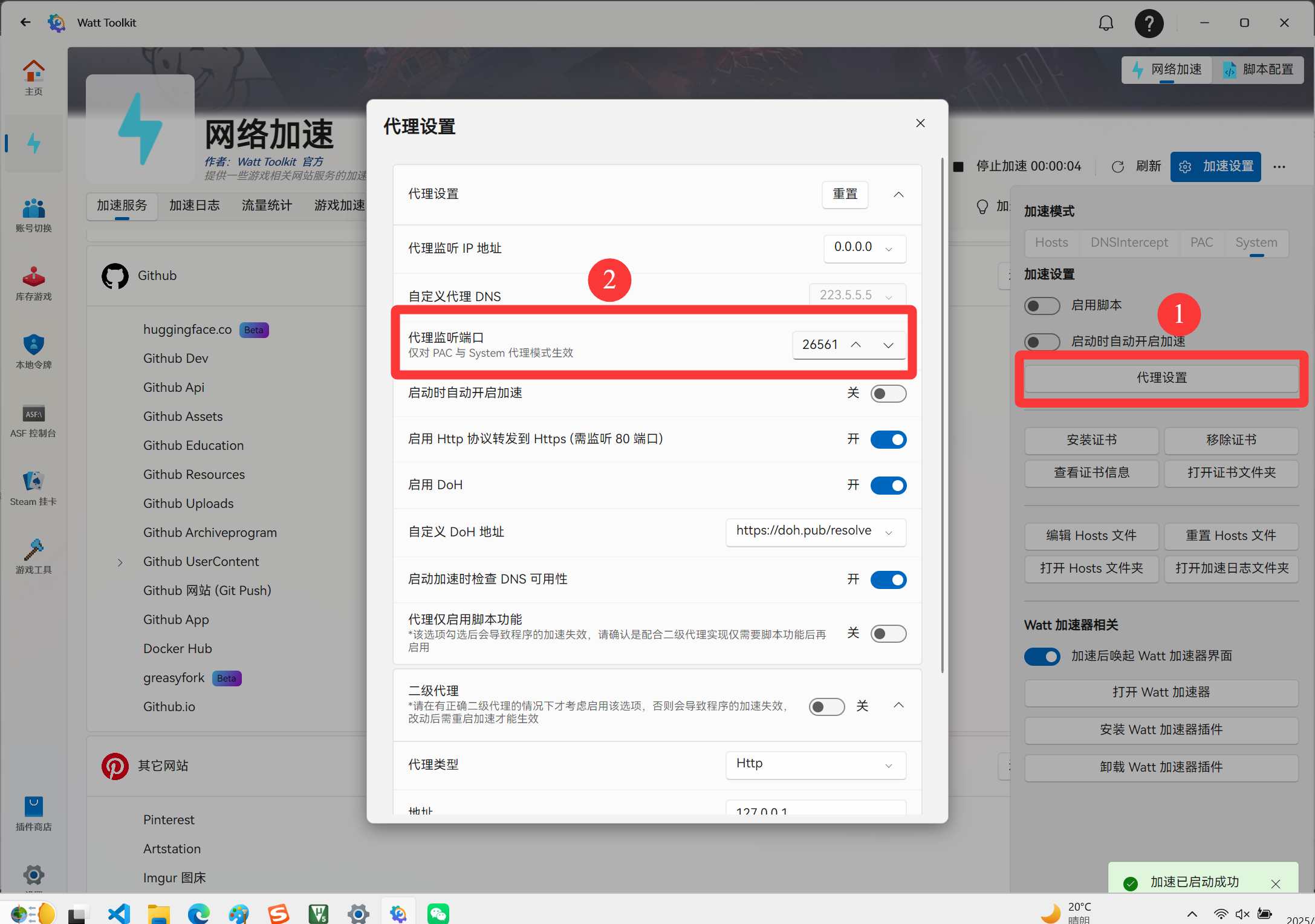Open File Explorer from taskbar
This screenshot has width=1315, height=924.
click(159, 913)
